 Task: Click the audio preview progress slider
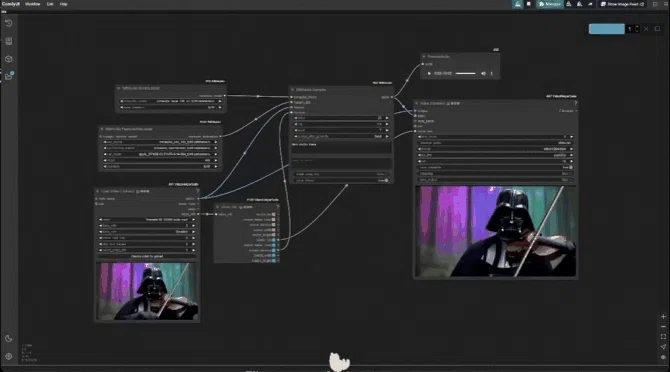466,73
